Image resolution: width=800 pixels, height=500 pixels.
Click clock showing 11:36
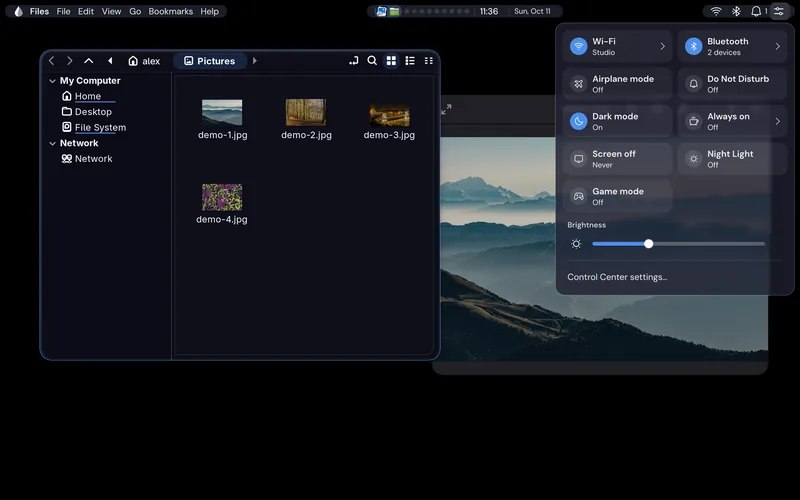click(x=489, y=11)
